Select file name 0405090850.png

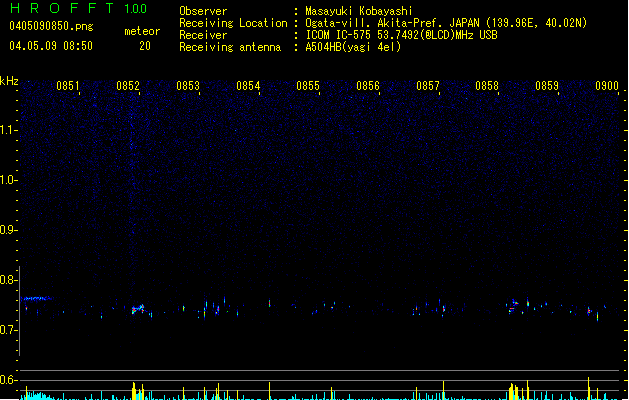point(51,26)
